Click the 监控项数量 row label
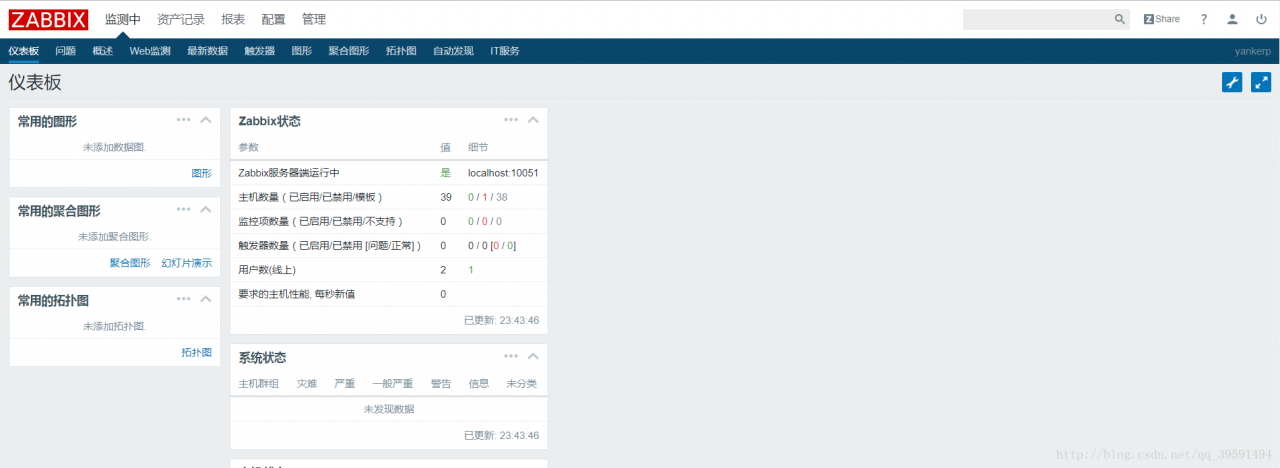The height and width of the screenshot is (468, 1280). [321, 221]
